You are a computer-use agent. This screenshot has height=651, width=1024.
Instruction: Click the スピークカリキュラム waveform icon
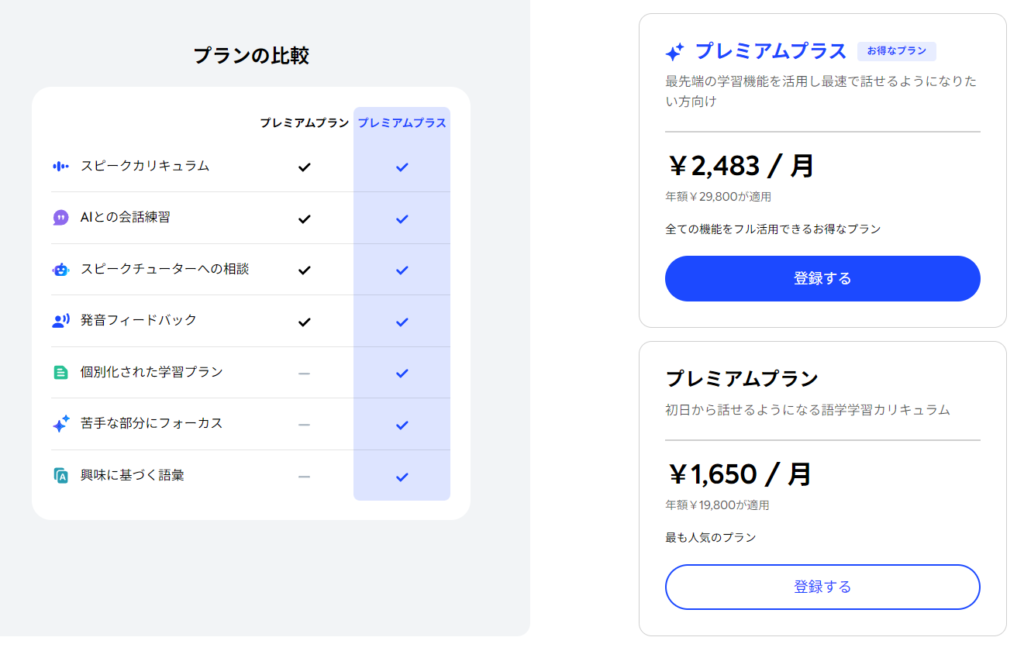[61, 166]
